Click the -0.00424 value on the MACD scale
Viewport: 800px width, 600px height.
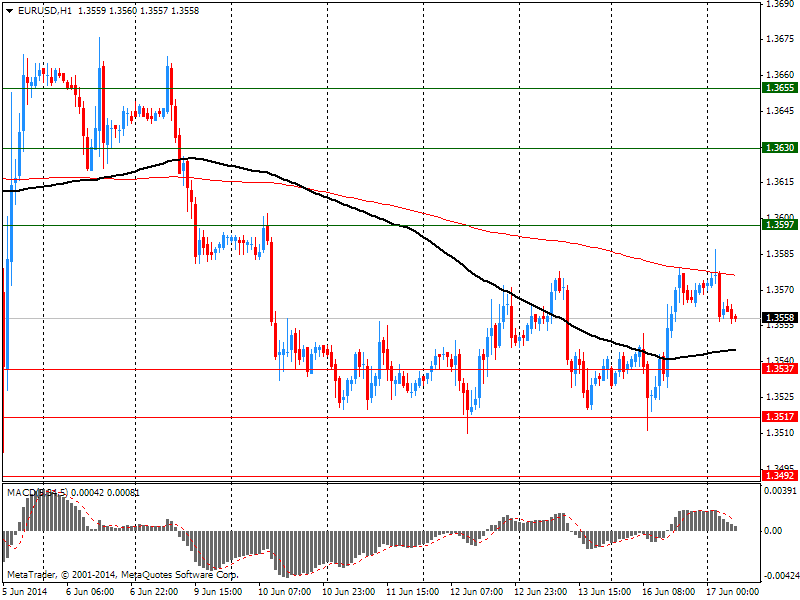[780, 576]
